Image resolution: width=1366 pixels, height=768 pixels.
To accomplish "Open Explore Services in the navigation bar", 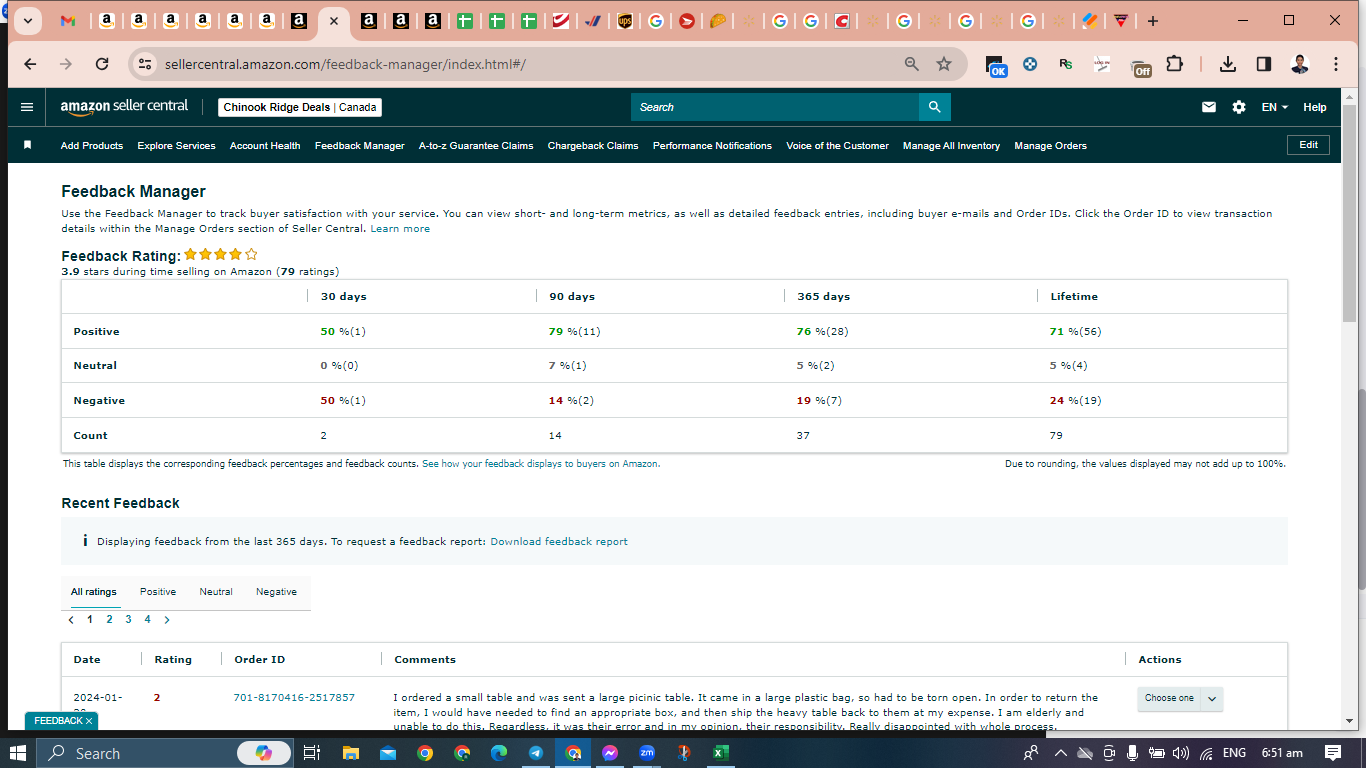I will [x=176, y=146].
